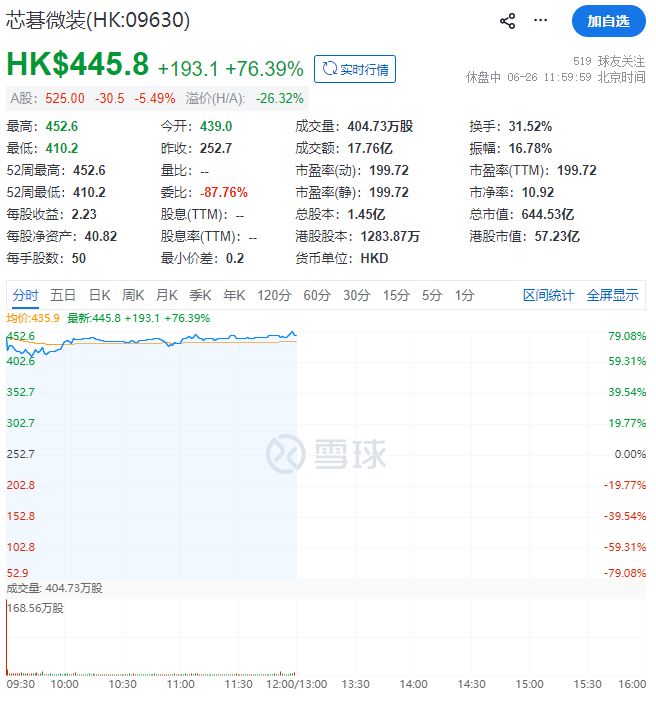Click the 均价:435.9 chart label

point(33,318)
